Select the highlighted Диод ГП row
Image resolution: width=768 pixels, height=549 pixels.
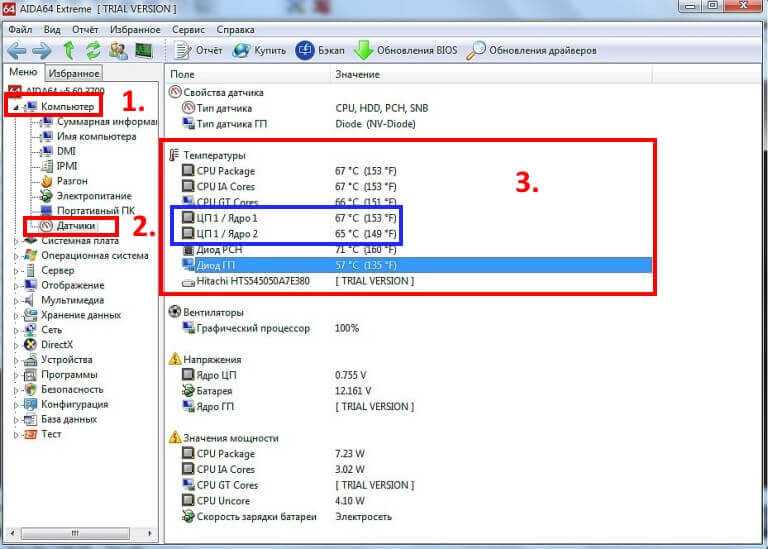pos(416,265)
